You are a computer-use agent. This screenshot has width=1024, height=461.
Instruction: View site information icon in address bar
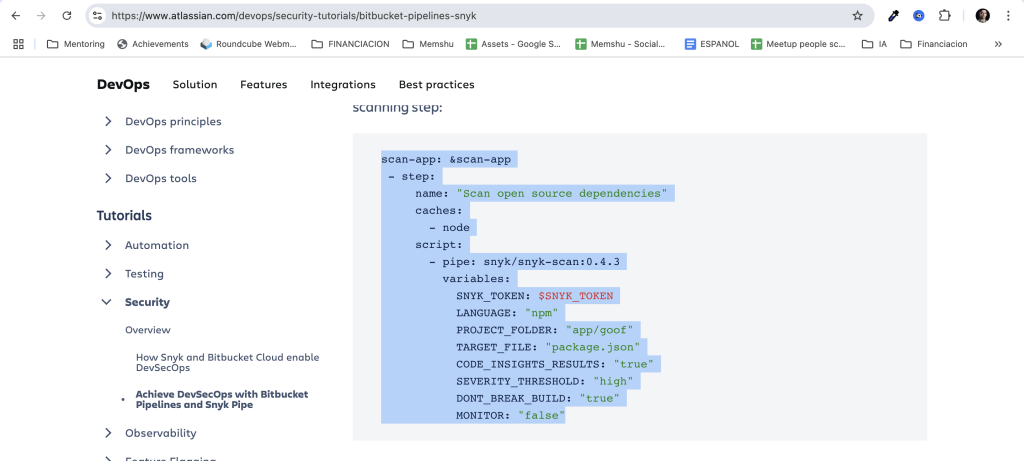(x=97, y=16)
